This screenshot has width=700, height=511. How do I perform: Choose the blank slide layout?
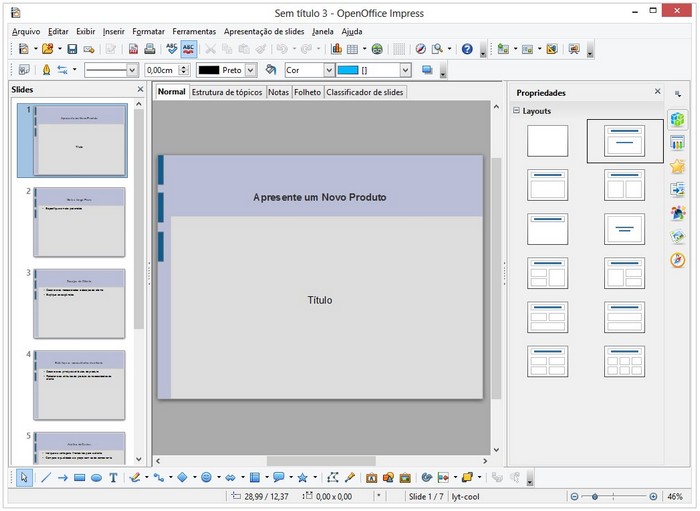[547, 141]
